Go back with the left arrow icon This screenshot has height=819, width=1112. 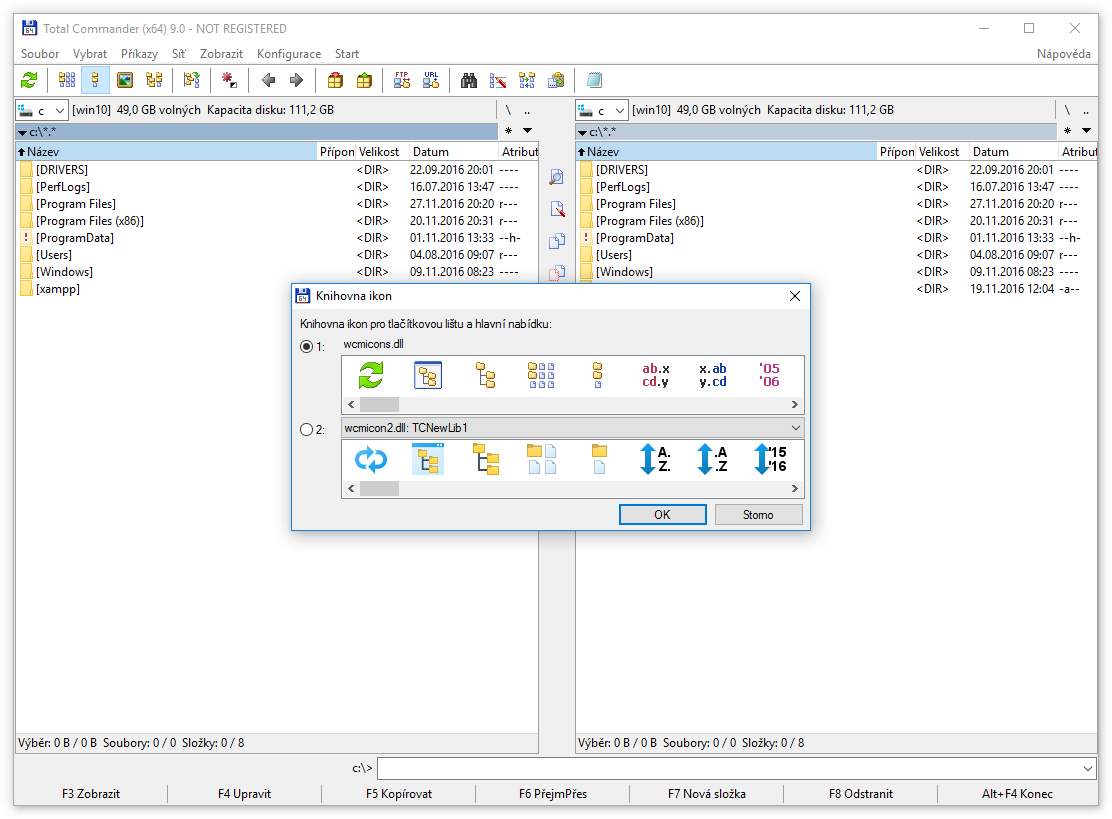(x=268, y=80)
